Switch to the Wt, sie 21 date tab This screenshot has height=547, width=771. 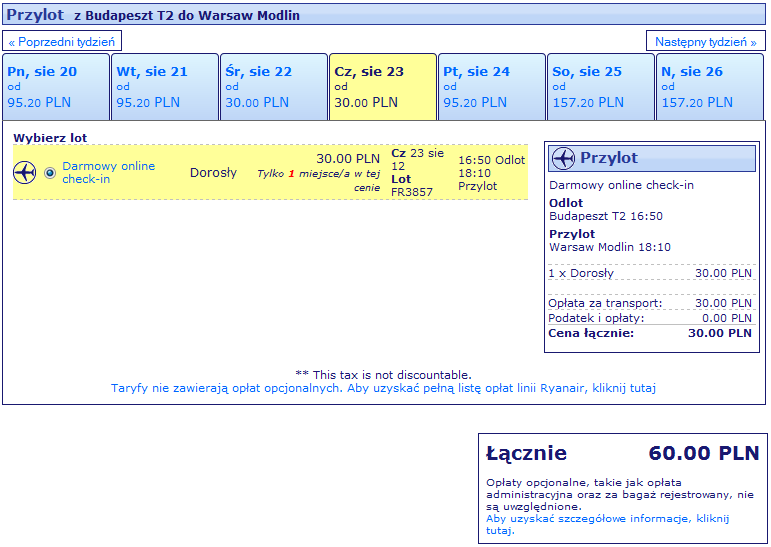click(x=165, y=86)
